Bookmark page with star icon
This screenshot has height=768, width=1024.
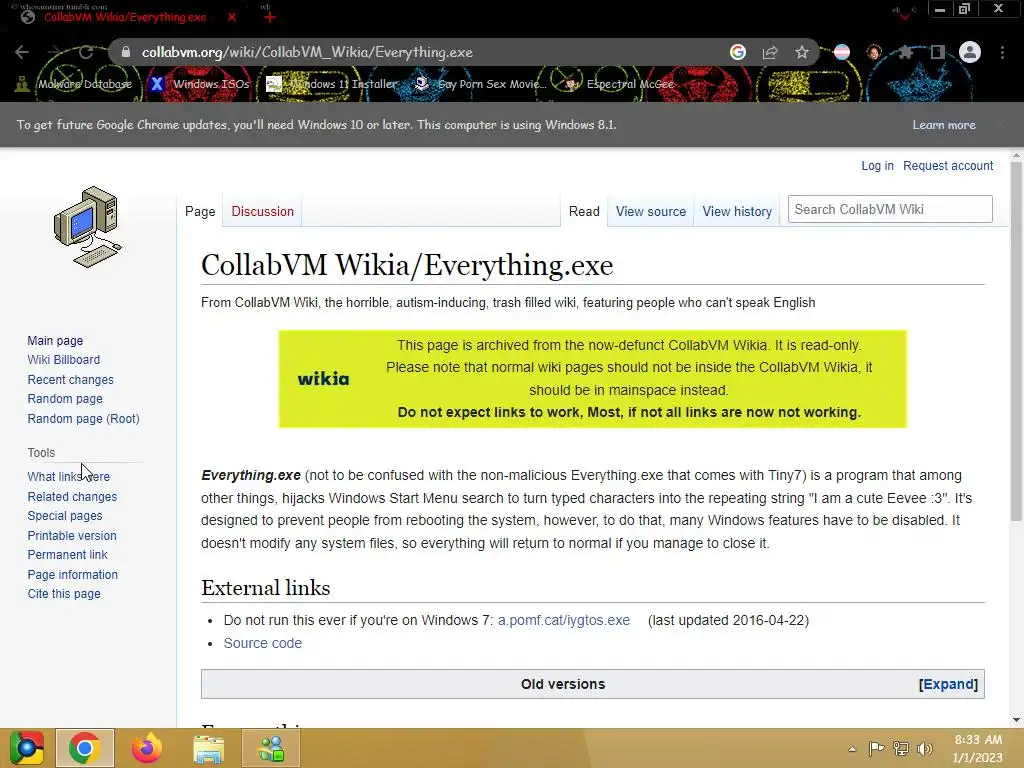pyautogui.click(x=802, y=52)
